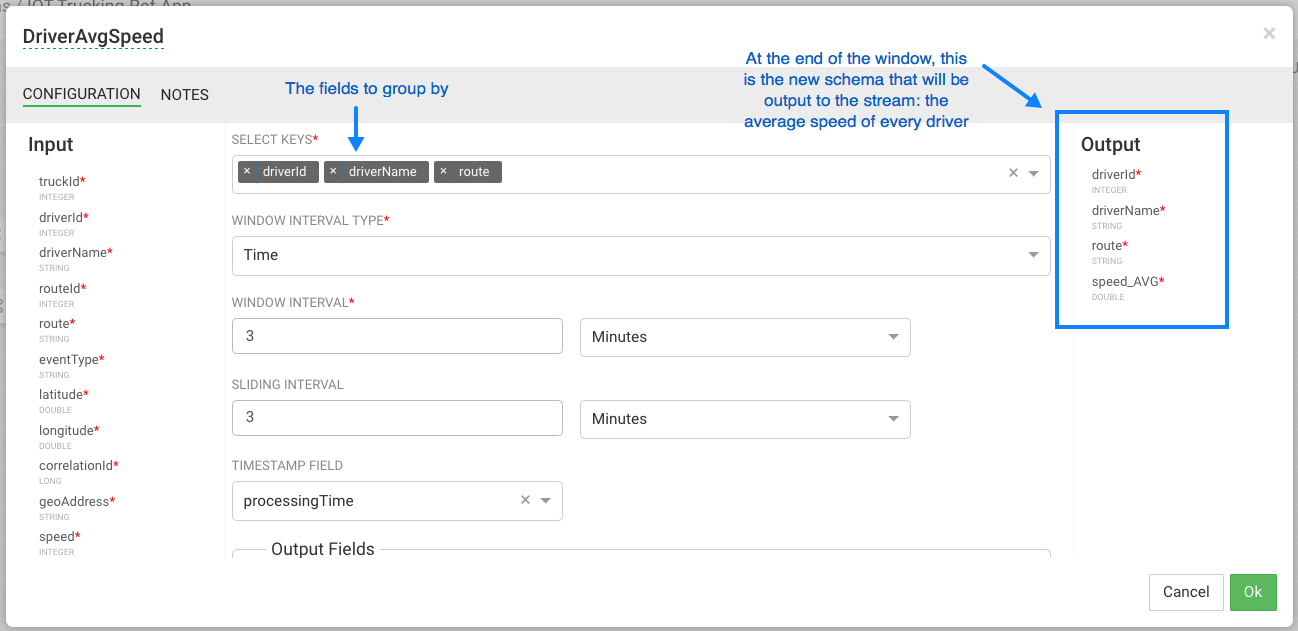Click speed_AVG in the Output schema
The image size is (1298, 631).
(1125, 282)
